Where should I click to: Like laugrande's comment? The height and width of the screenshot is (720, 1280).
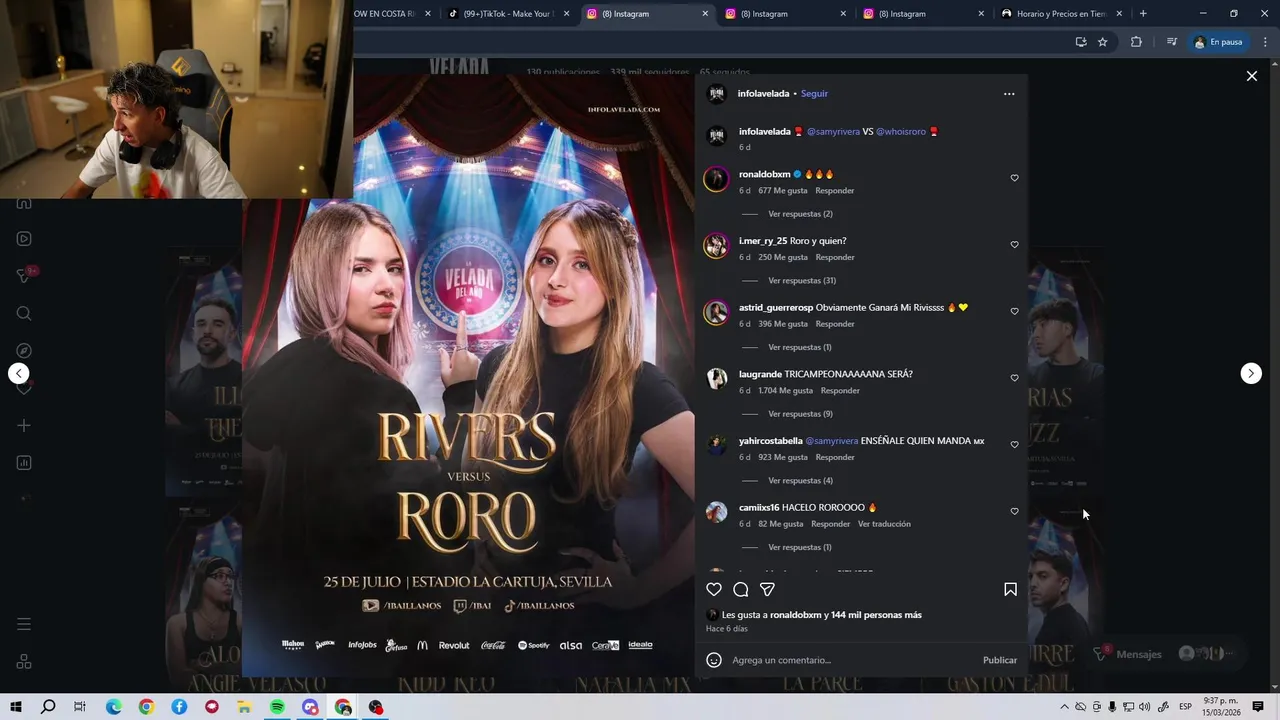point(1014,378)
